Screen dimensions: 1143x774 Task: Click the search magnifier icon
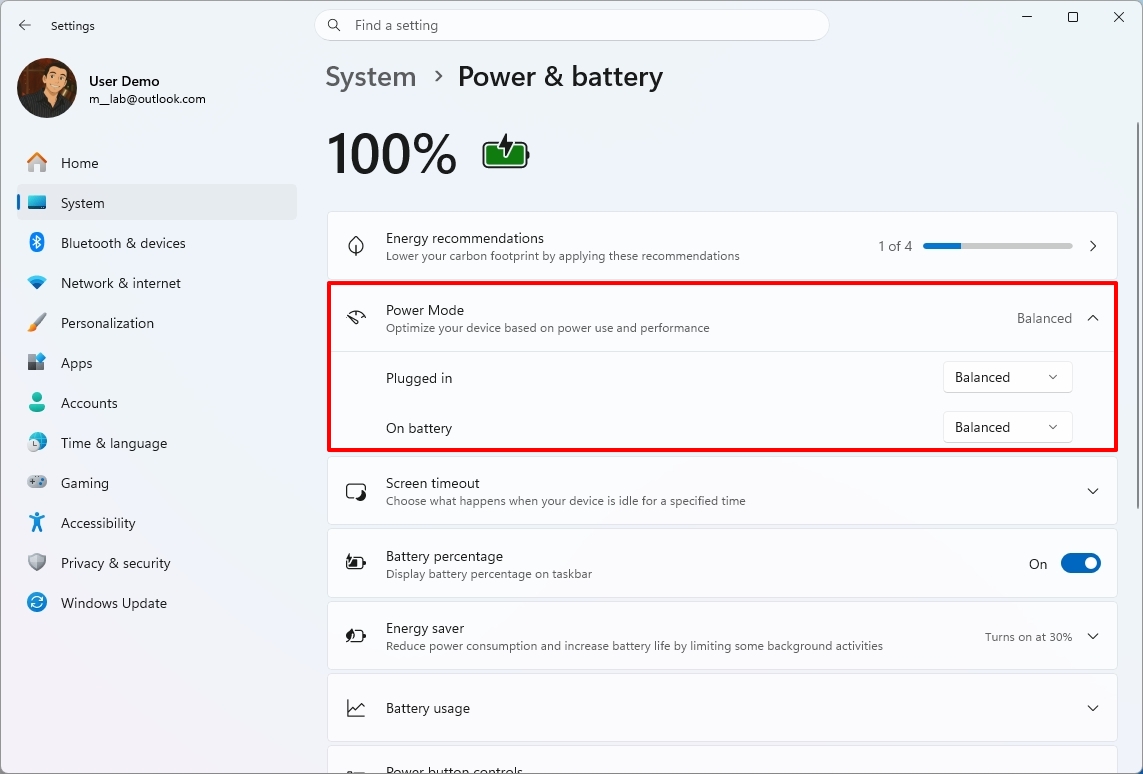[x=334, y=26]
